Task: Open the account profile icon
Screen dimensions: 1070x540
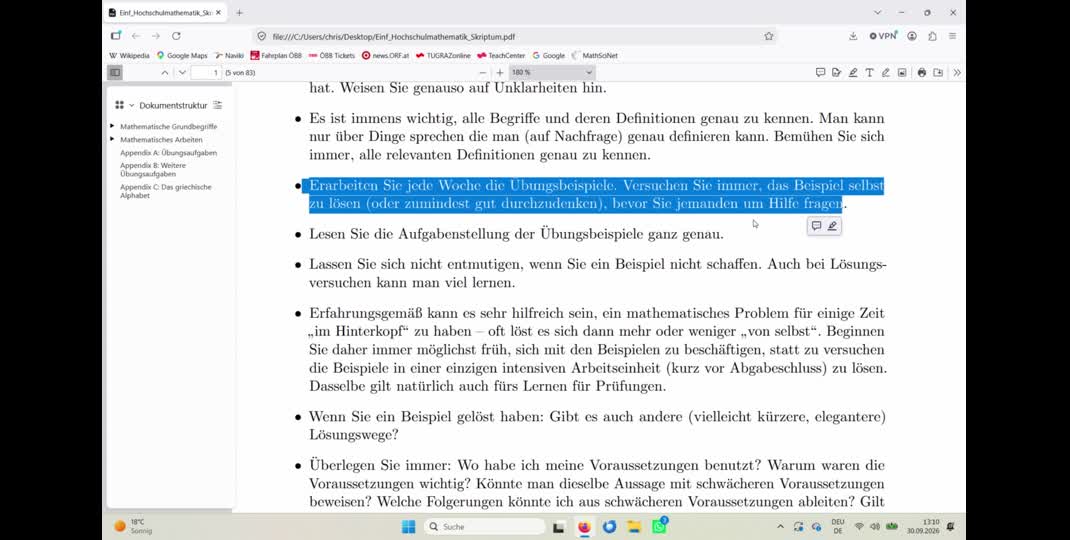Action: 912,36
